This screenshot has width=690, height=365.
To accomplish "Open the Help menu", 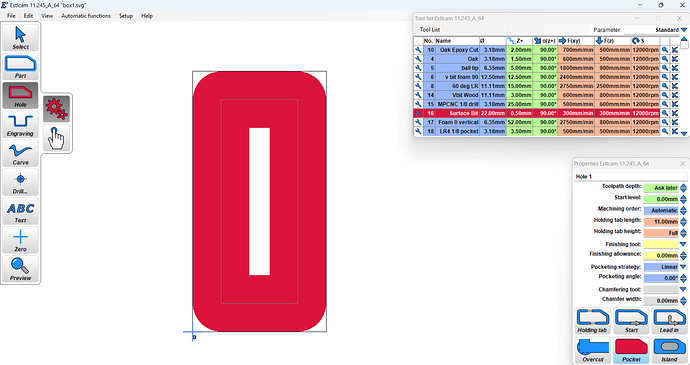I will (147, 16).
